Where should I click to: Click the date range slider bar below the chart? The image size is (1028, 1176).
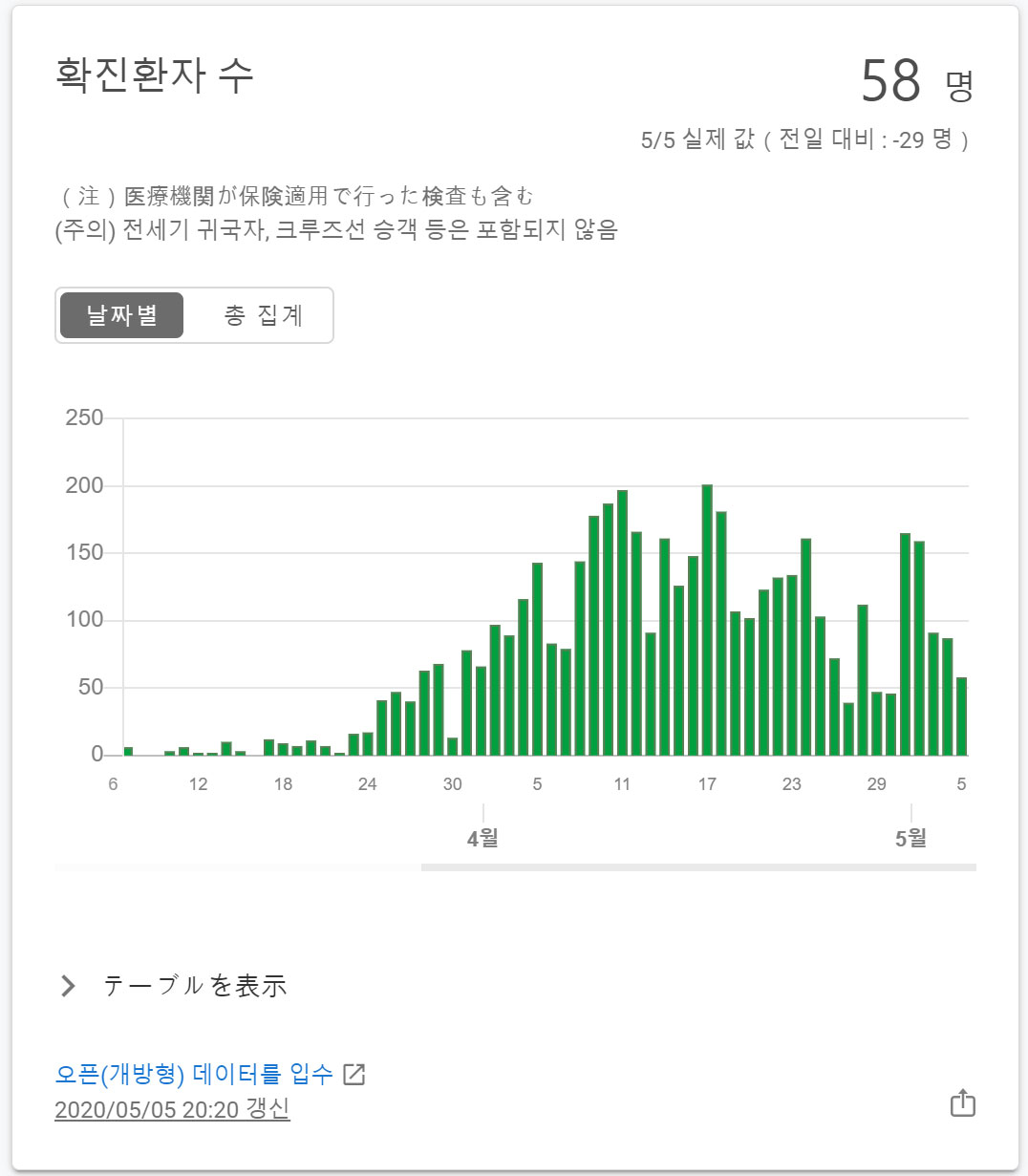(x=698, y=867)
